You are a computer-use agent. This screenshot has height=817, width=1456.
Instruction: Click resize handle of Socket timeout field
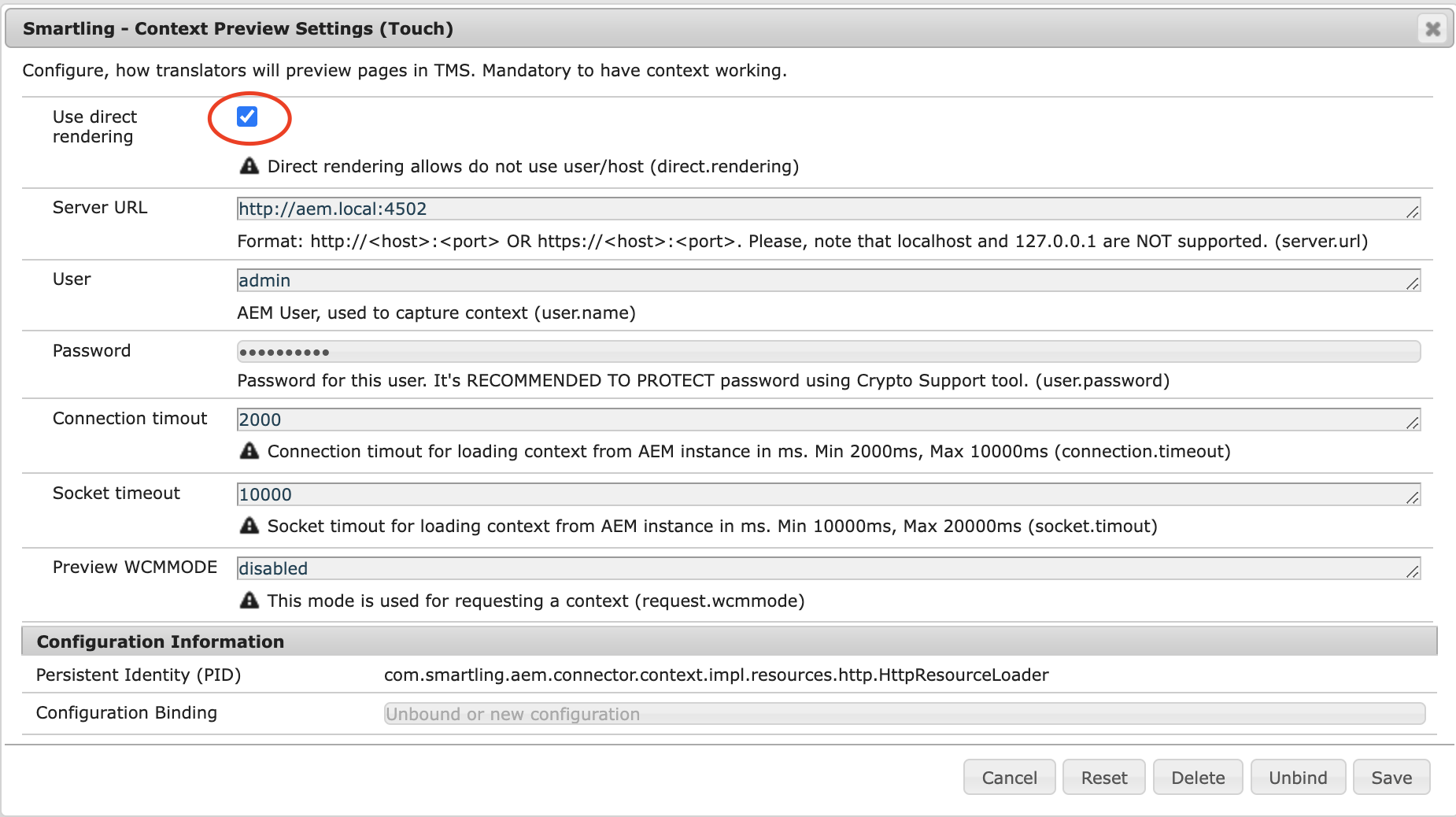coord(1413,497)
